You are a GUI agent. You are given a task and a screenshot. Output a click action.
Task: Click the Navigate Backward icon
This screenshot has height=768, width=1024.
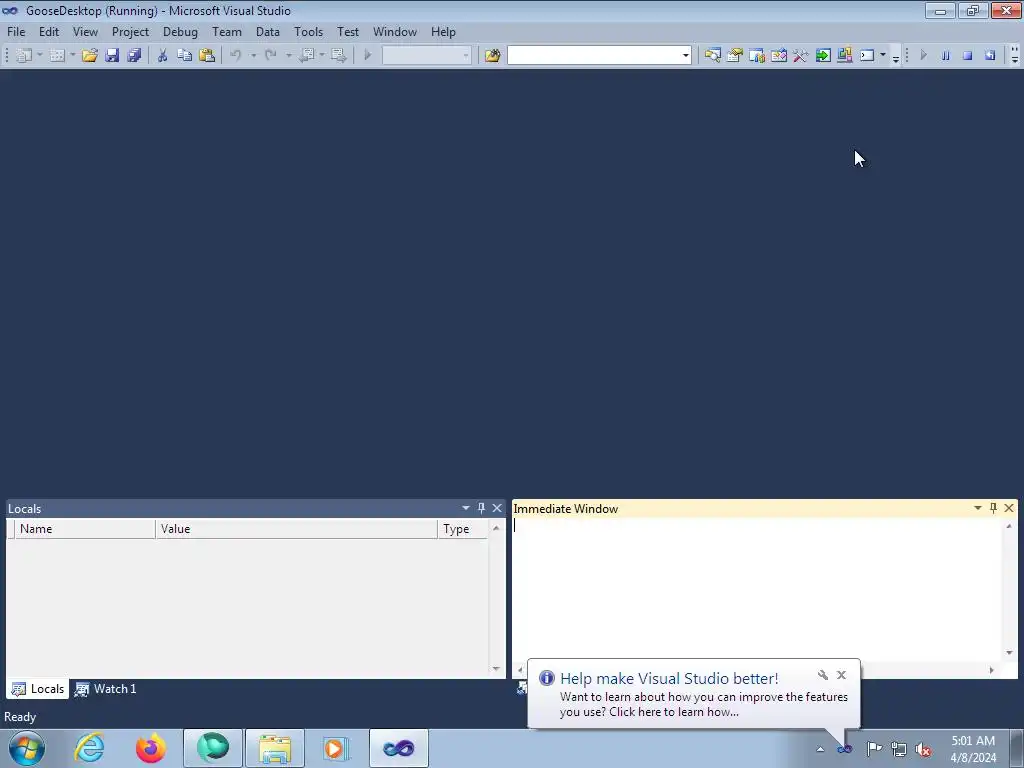click(306, 56)
